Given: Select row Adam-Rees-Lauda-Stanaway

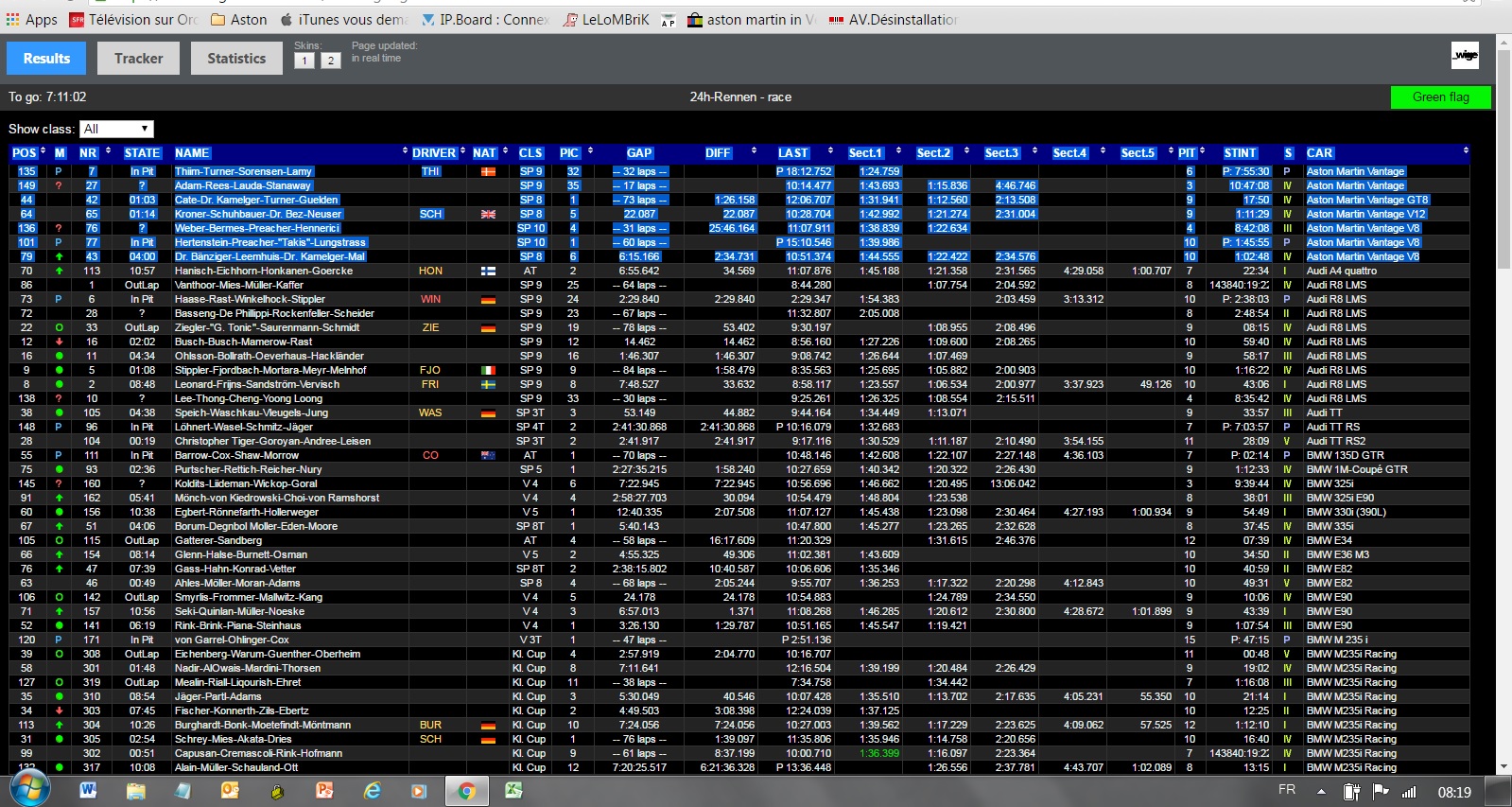Looking at the screenshot, I should point(739,185).
